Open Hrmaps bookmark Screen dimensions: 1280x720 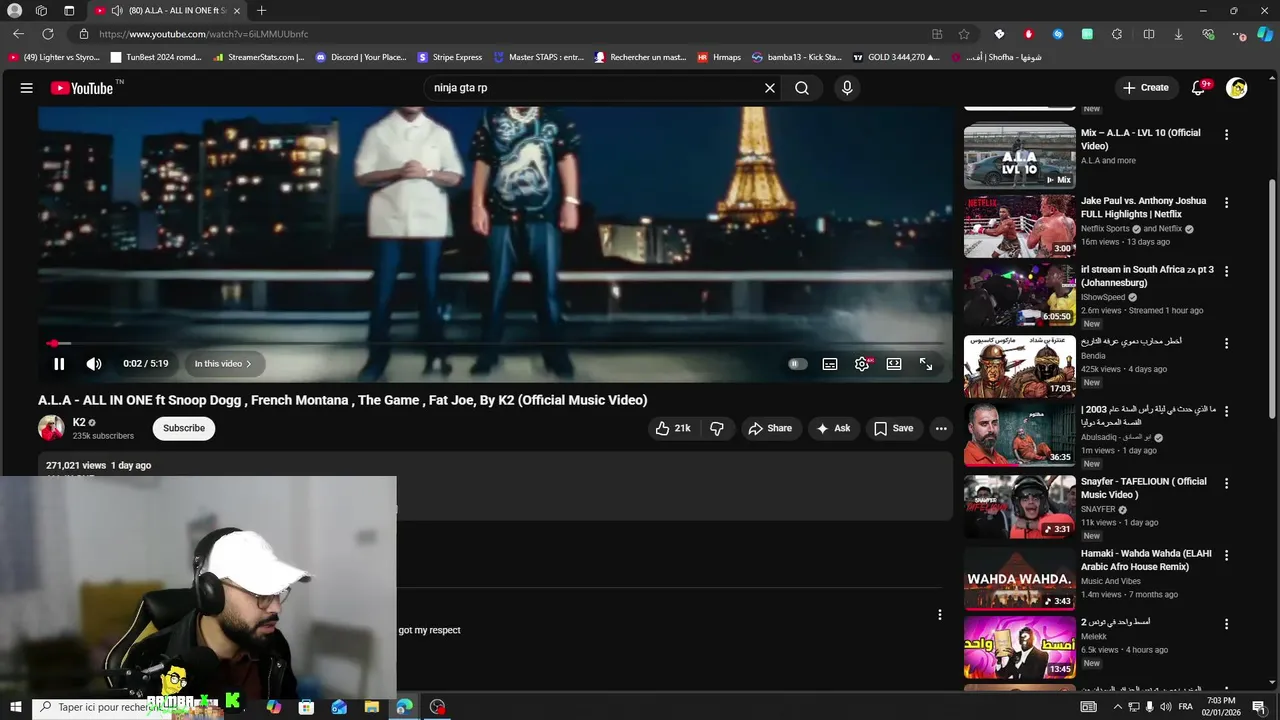(719, 57)
